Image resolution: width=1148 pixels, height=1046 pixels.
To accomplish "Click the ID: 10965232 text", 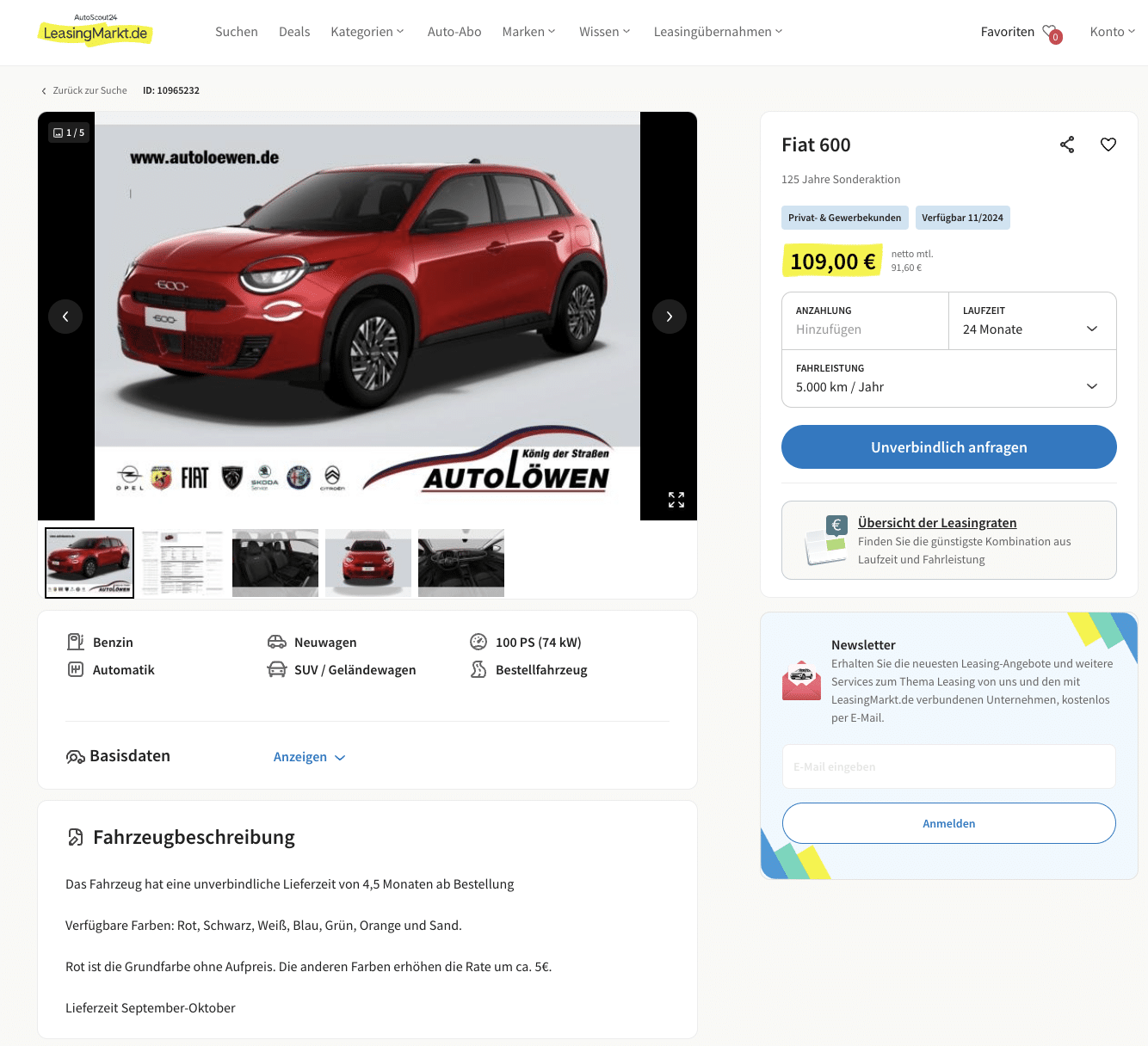I will tap(171, 90).
